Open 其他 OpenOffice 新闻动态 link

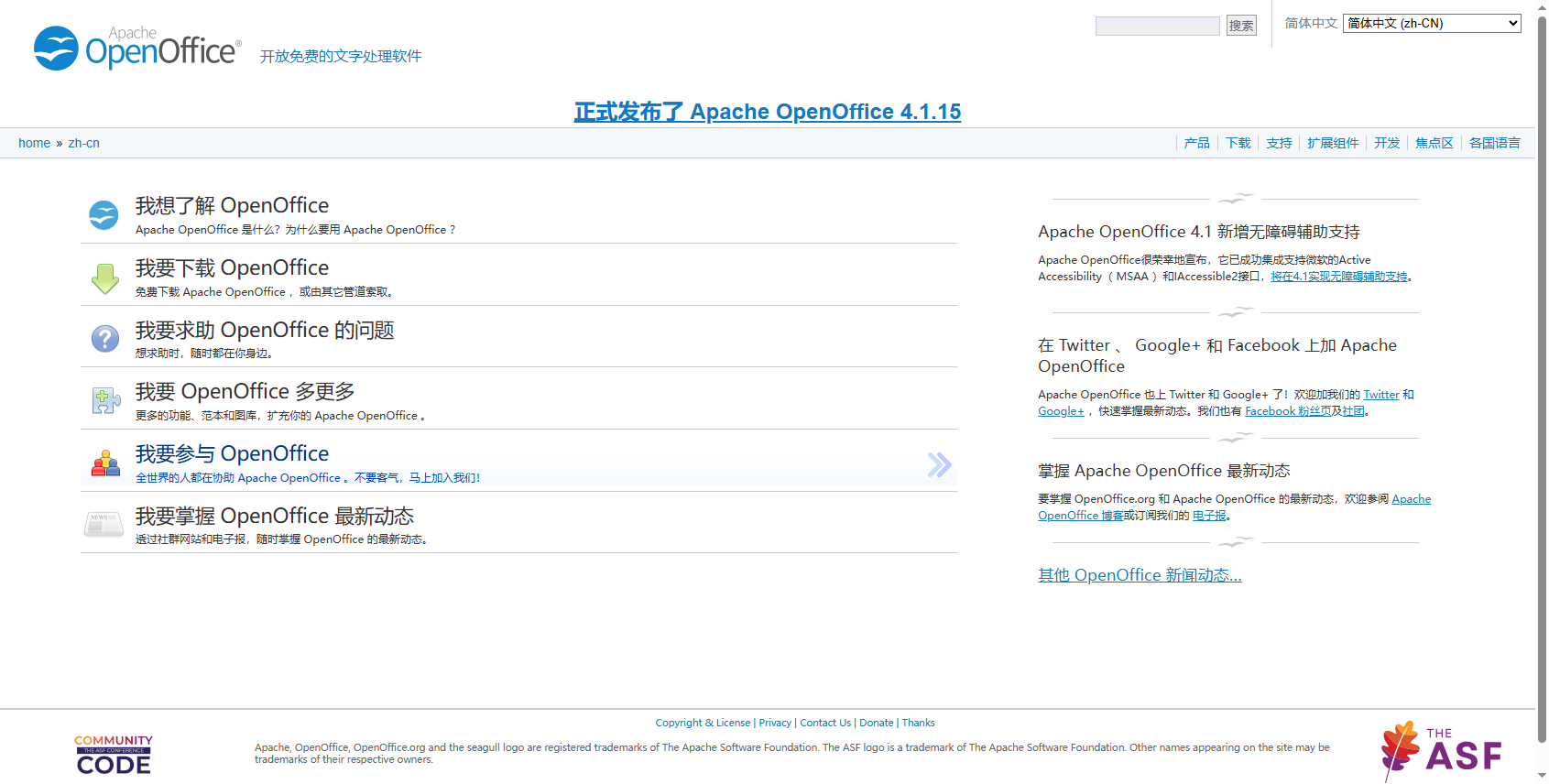click(1140, 575)
